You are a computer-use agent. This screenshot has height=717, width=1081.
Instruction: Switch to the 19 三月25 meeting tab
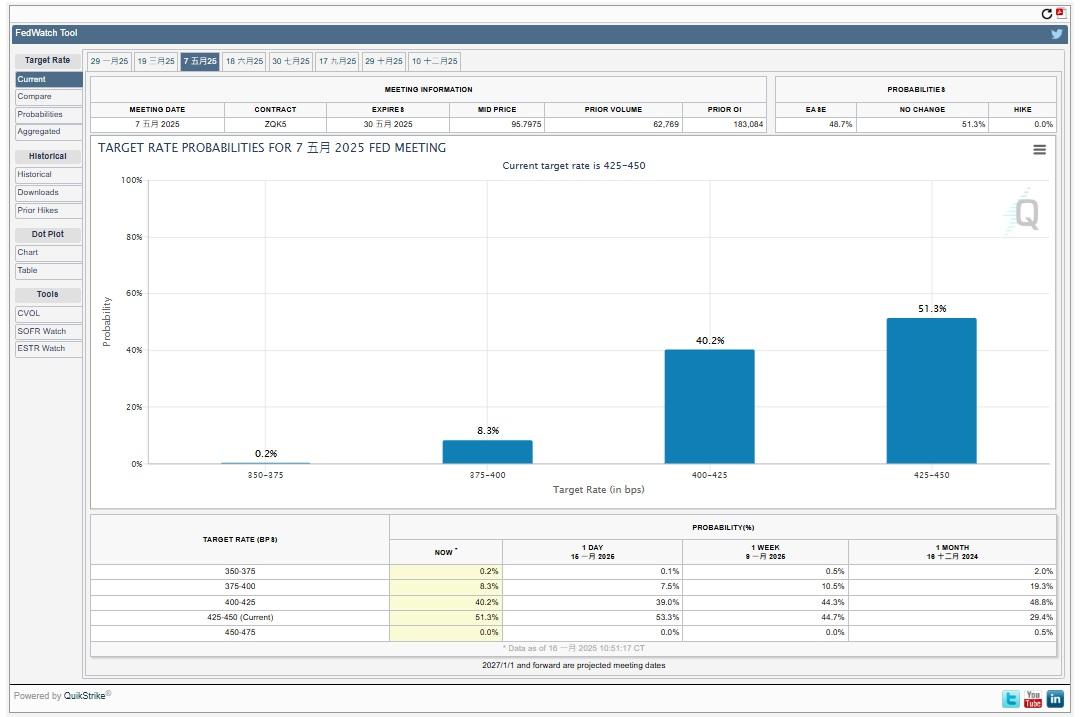[x=156, y=61]
